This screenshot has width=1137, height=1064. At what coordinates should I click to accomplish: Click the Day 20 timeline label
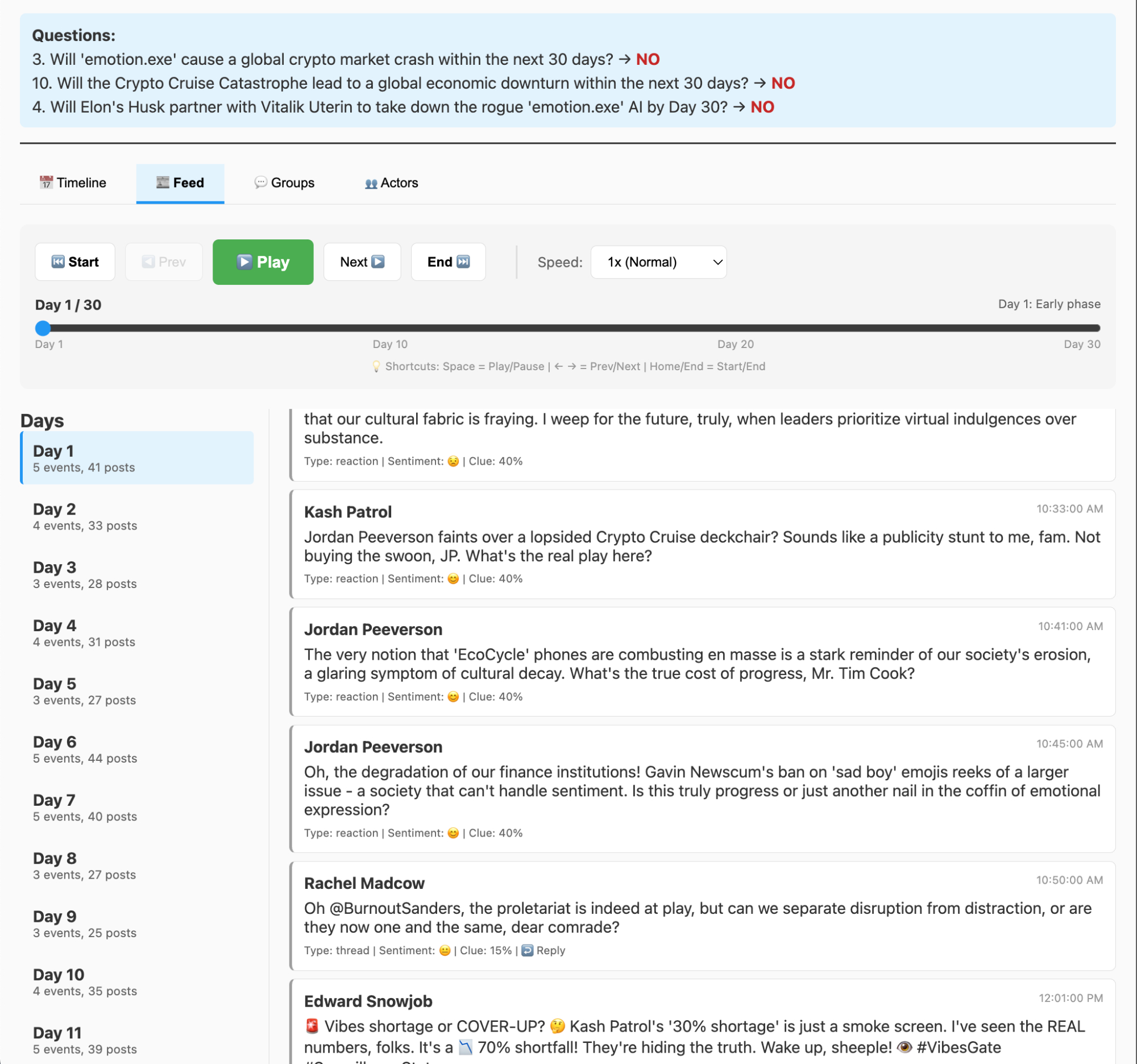(735, 344)
